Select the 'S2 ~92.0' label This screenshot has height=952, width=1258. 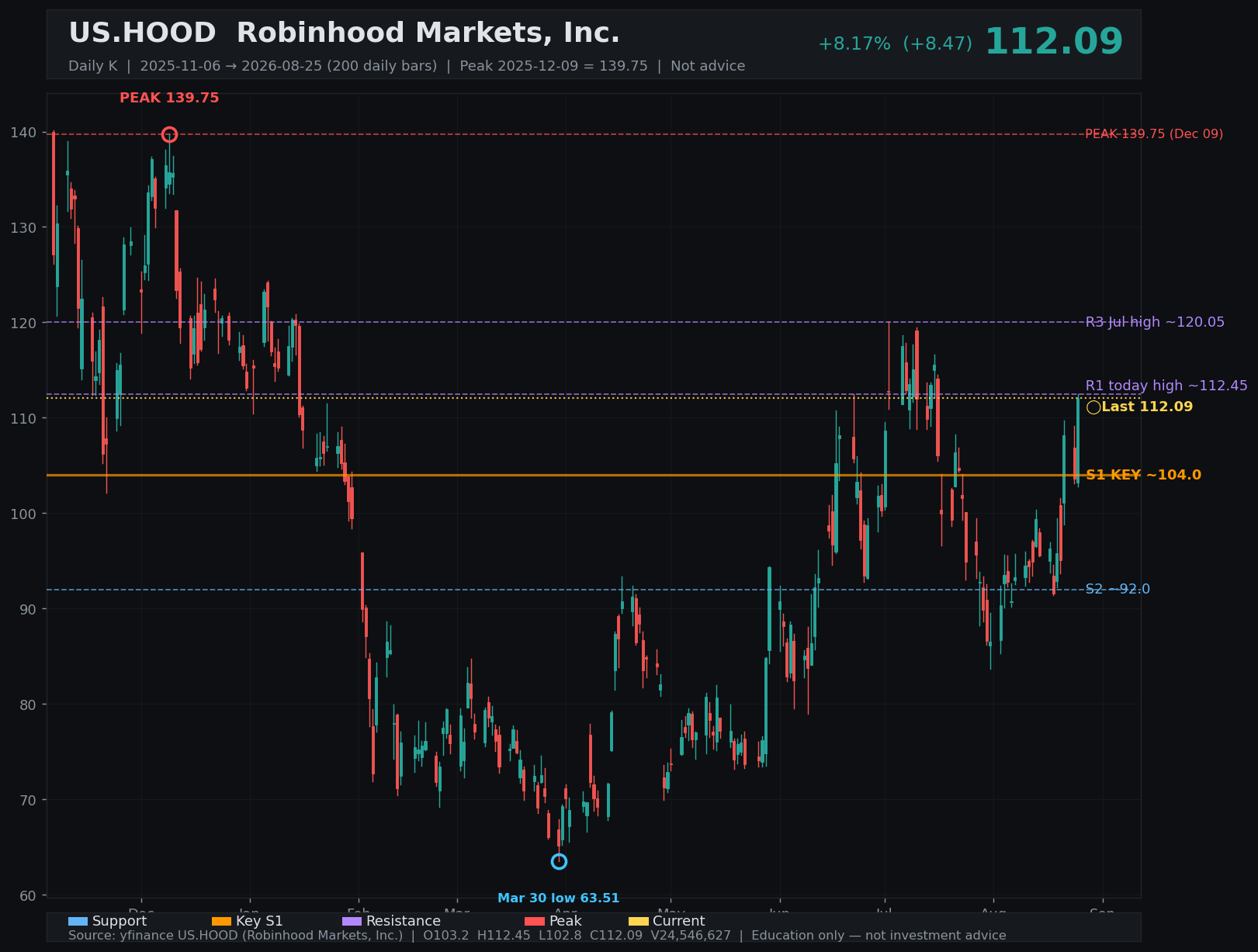coord(1118,590)
